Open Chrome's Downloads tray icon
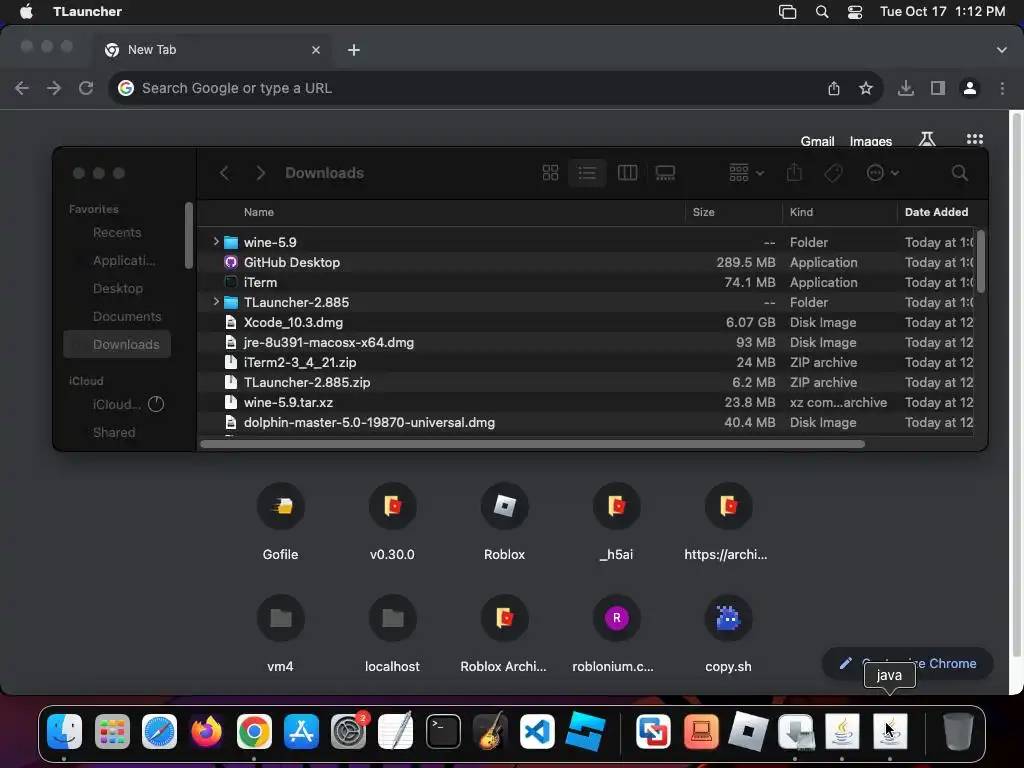This screenshot has height=768, width=1024. pyautogui.click(x=906, y=88)
